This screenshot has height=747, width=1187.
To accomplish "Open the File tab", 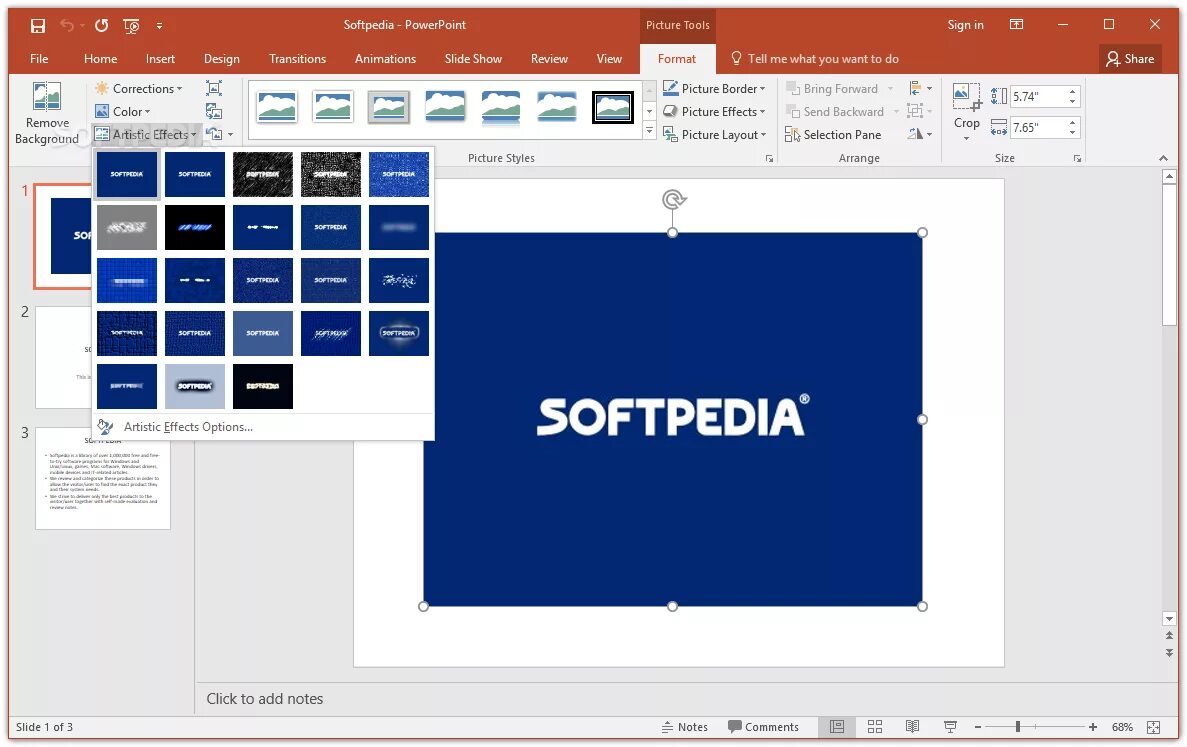I will [39, 58].
